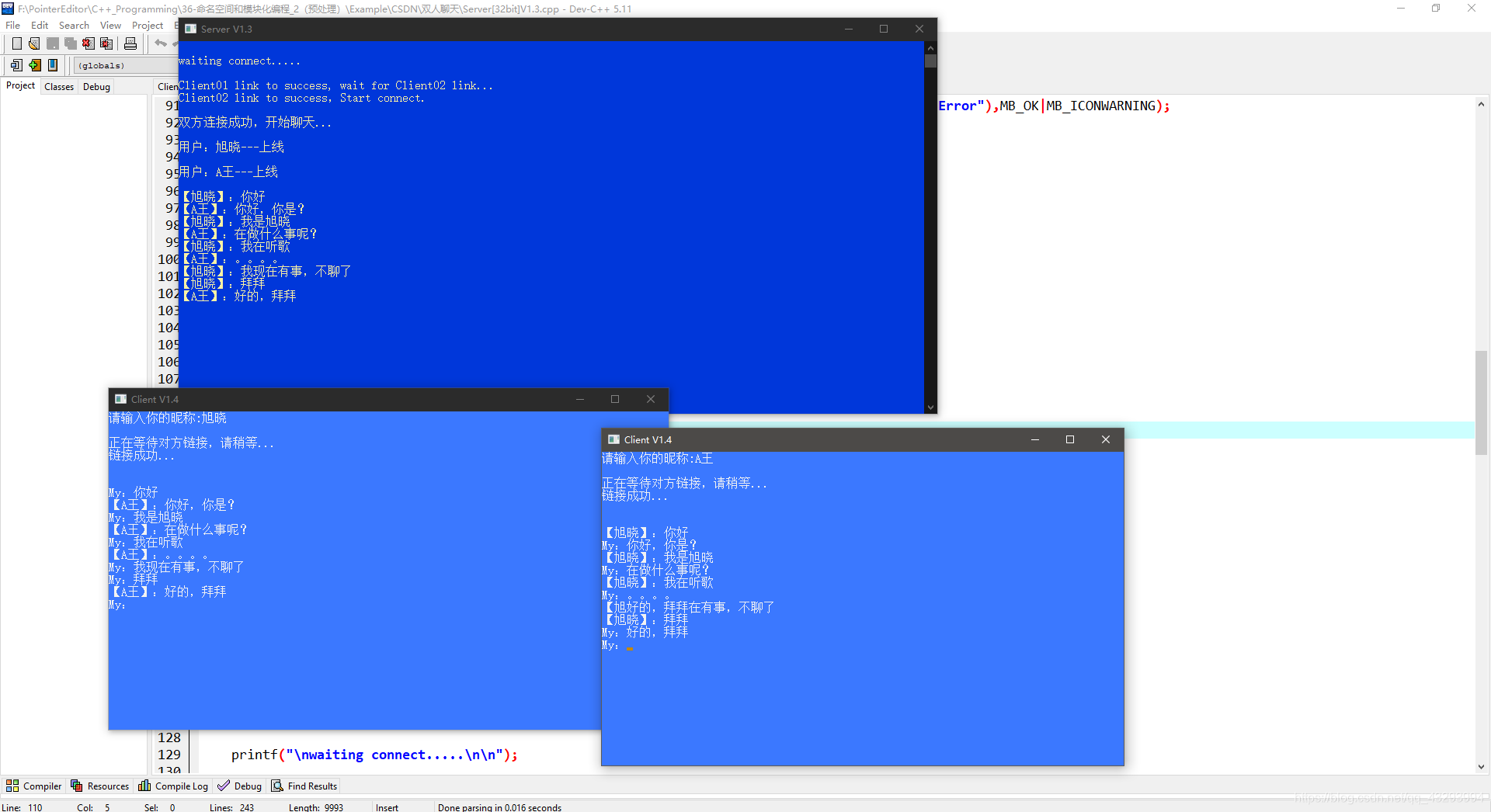Open the Search menu

click(74, 25)
